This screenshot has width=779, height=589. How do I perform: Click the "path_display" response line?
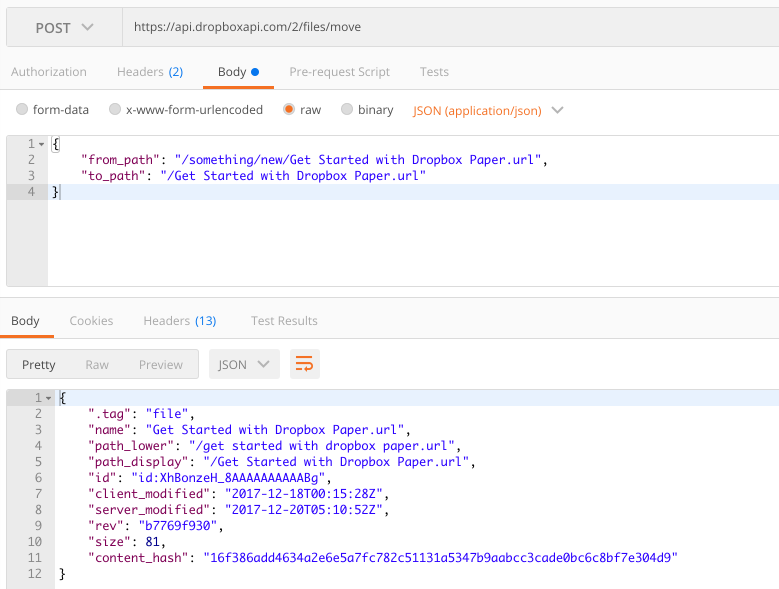(282, 462)
